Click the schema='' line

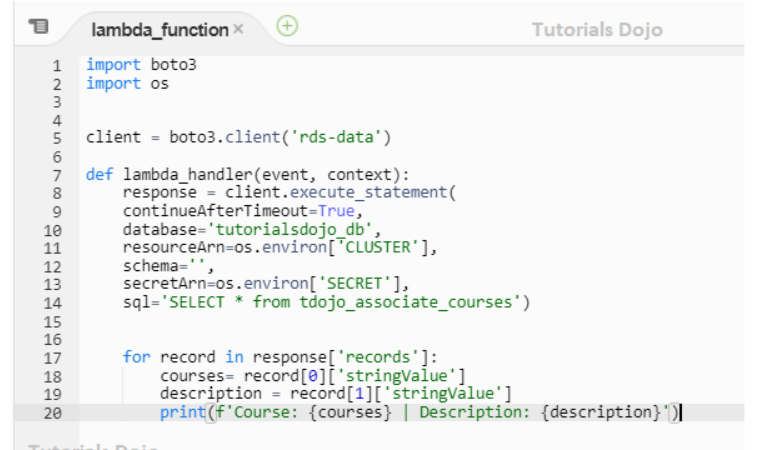point(154,266)
